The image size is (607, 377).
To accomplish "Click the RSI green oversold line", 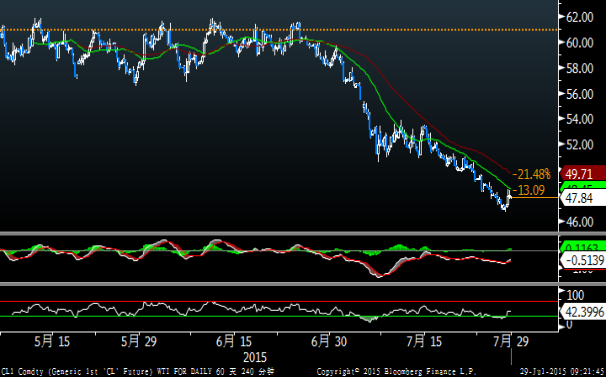I will point(279,317).
